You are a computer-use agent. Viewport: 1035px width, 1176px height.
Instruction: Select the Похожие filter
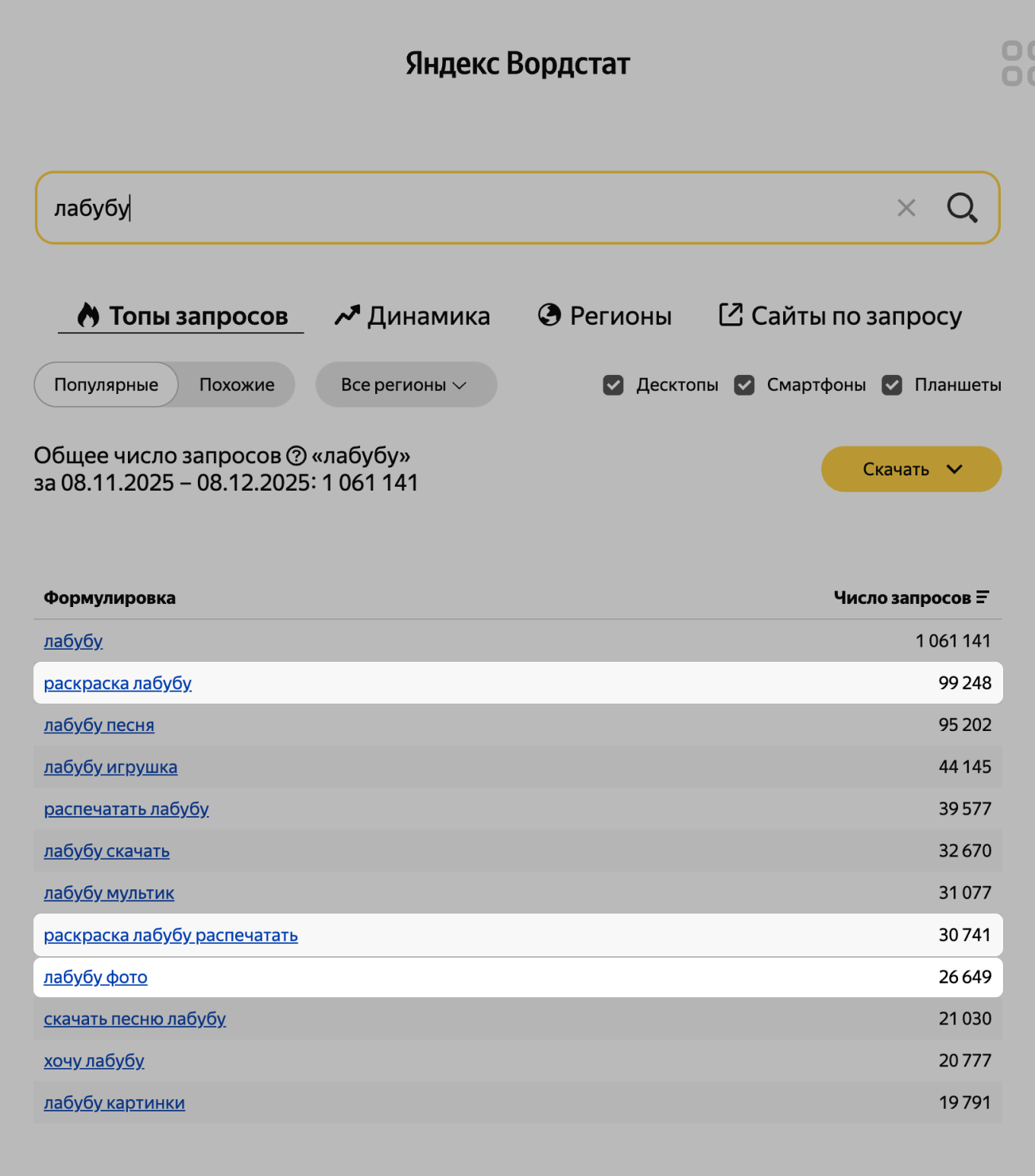(236, 385)
